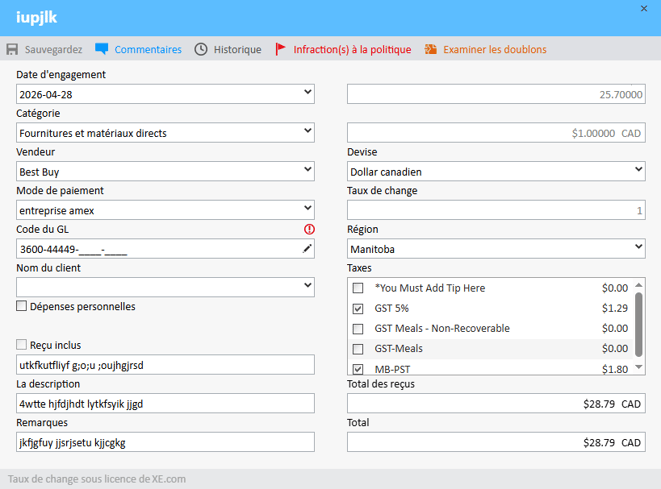This screenshot has height=489, width=661.
Task: Uncheck the GST 5% tax checkbox
Action: pos(358,308)
